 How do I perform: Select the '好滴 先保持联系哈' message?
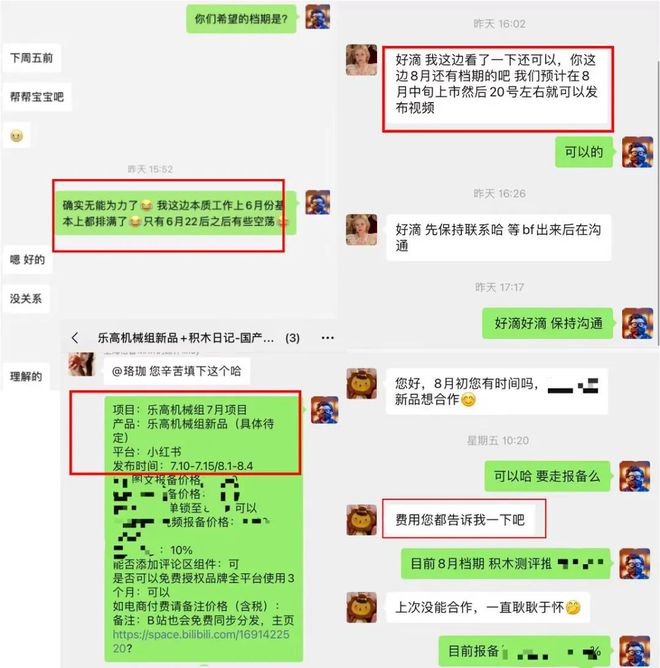499,238
